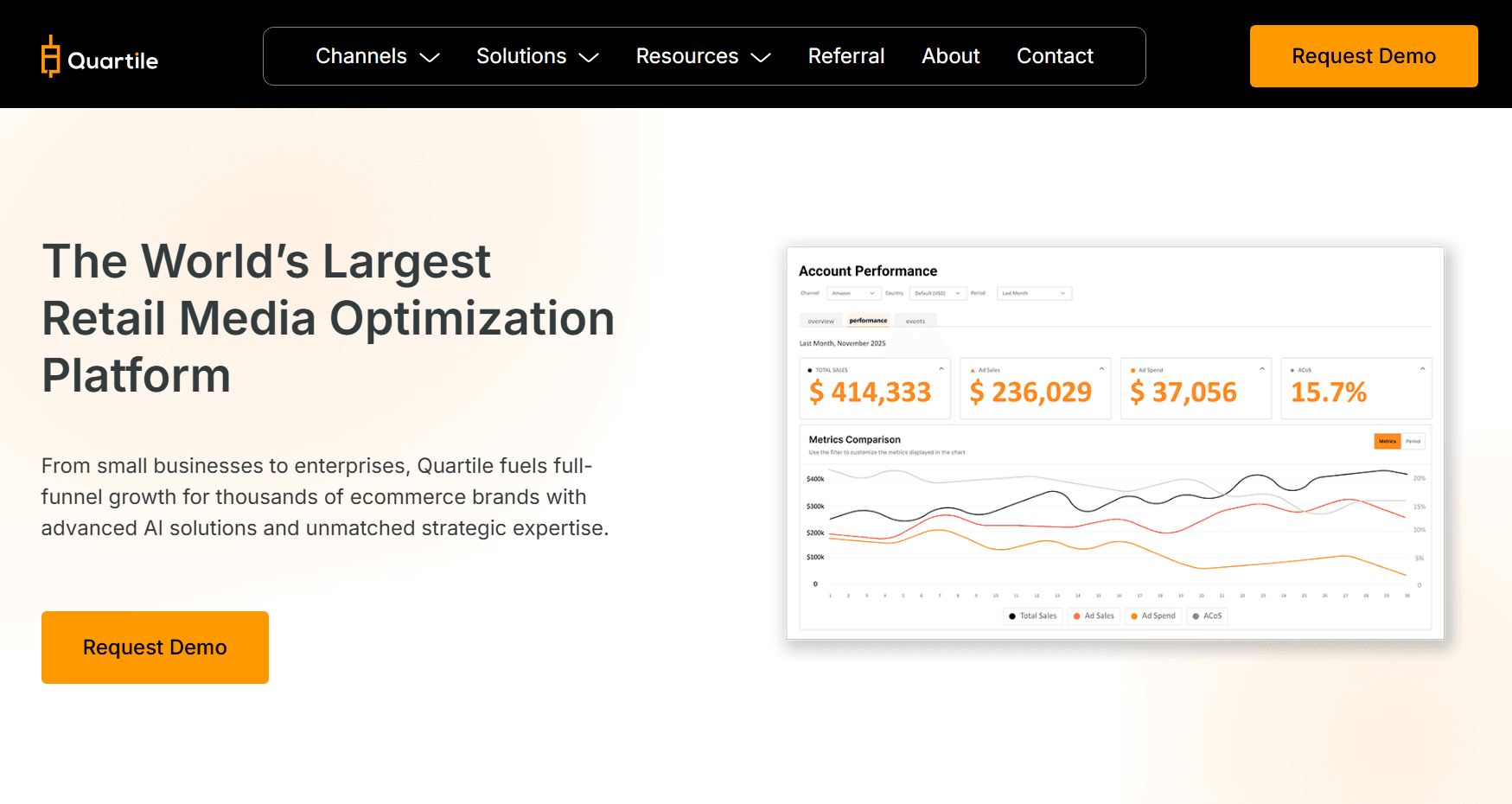Viewport: 1512px width, 804px height.
Task: Expand the Resources menu chevron
Action: coord(761,57)
